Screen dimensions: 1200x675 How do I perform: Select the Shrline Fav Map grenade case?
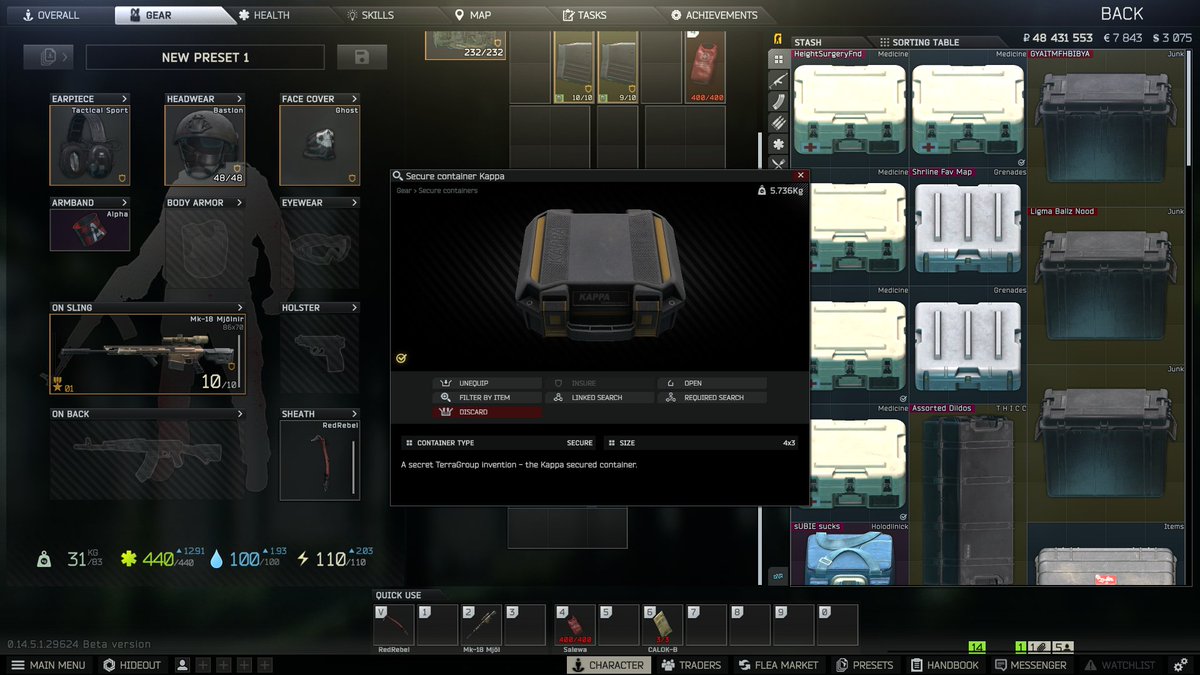[968, 225]
